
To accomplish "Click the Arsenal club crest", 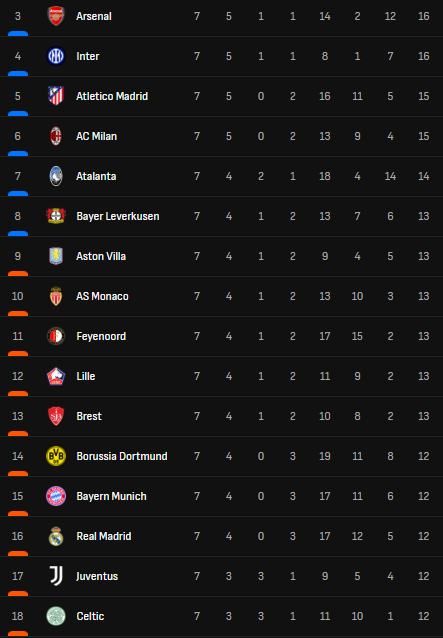I will (x=56, y=16).
